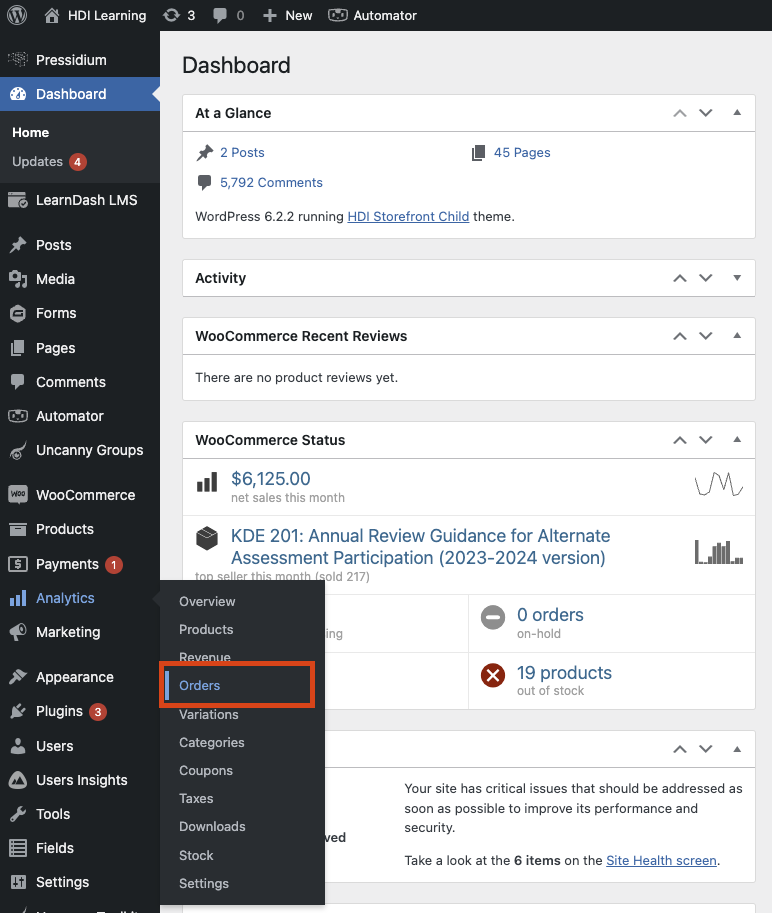Open Revenue from Analytics submenu

[x=205, y=657]
